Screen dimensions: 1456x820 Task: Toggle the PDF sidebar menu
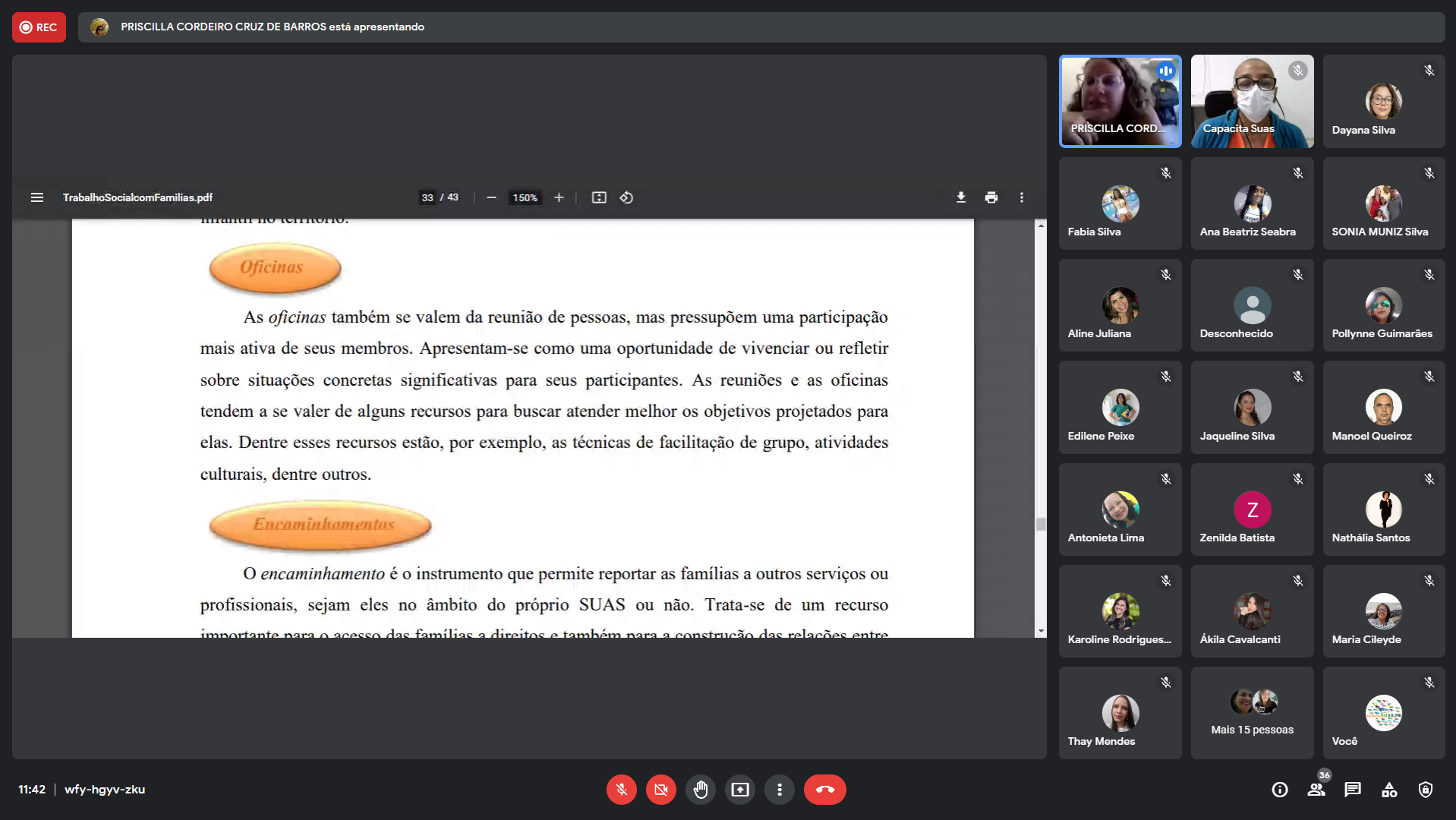point(36,197)
